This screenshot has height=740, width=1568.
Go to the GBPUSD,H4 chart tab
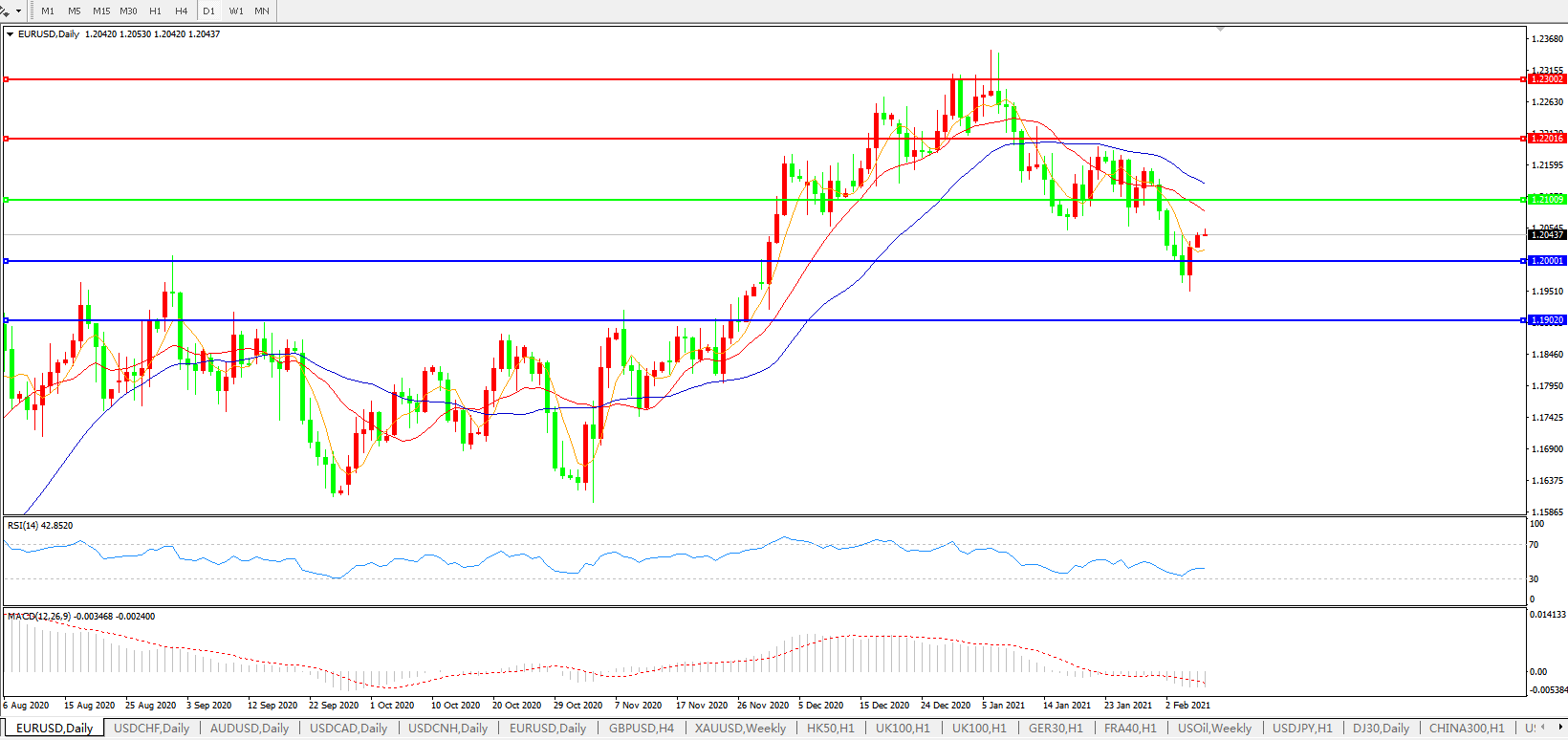[x=641, y=729]
